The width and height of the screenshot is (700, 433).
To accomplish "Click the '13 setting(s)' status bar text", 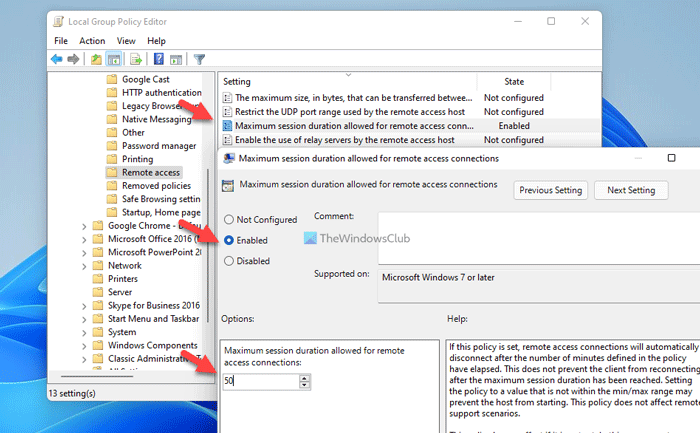I will [x=72, y=393].
